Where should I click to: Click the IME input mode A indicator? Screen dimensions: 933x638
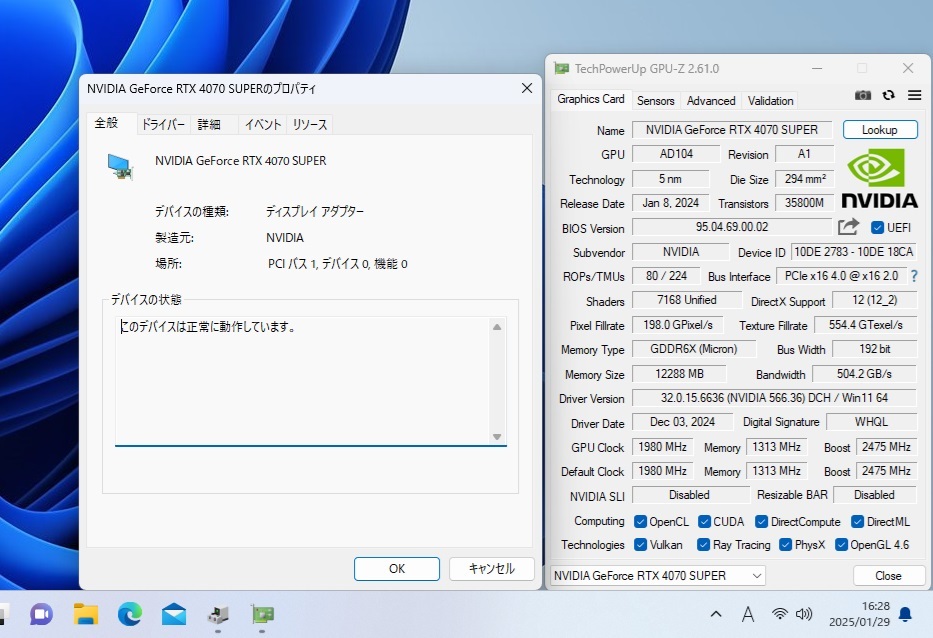coord(748,614)
